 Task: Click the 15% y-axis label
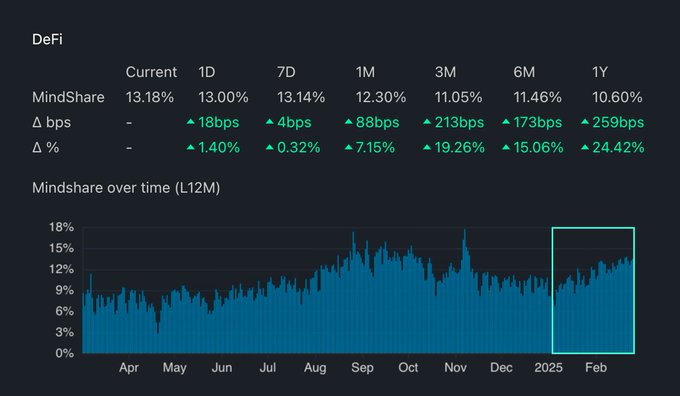point(61,248)
